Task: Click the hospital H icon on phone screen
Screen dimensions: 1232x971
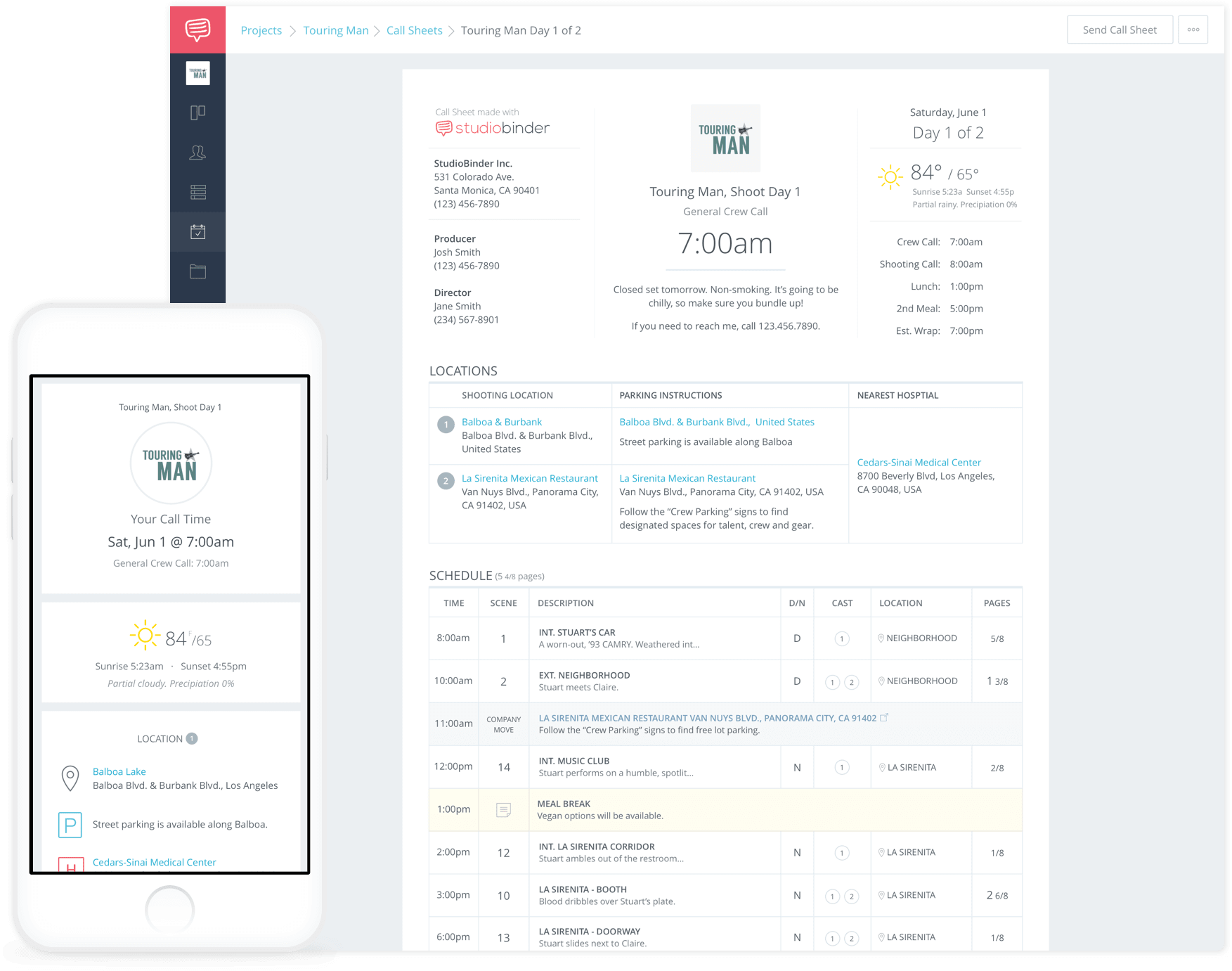Action: [70, 866]
